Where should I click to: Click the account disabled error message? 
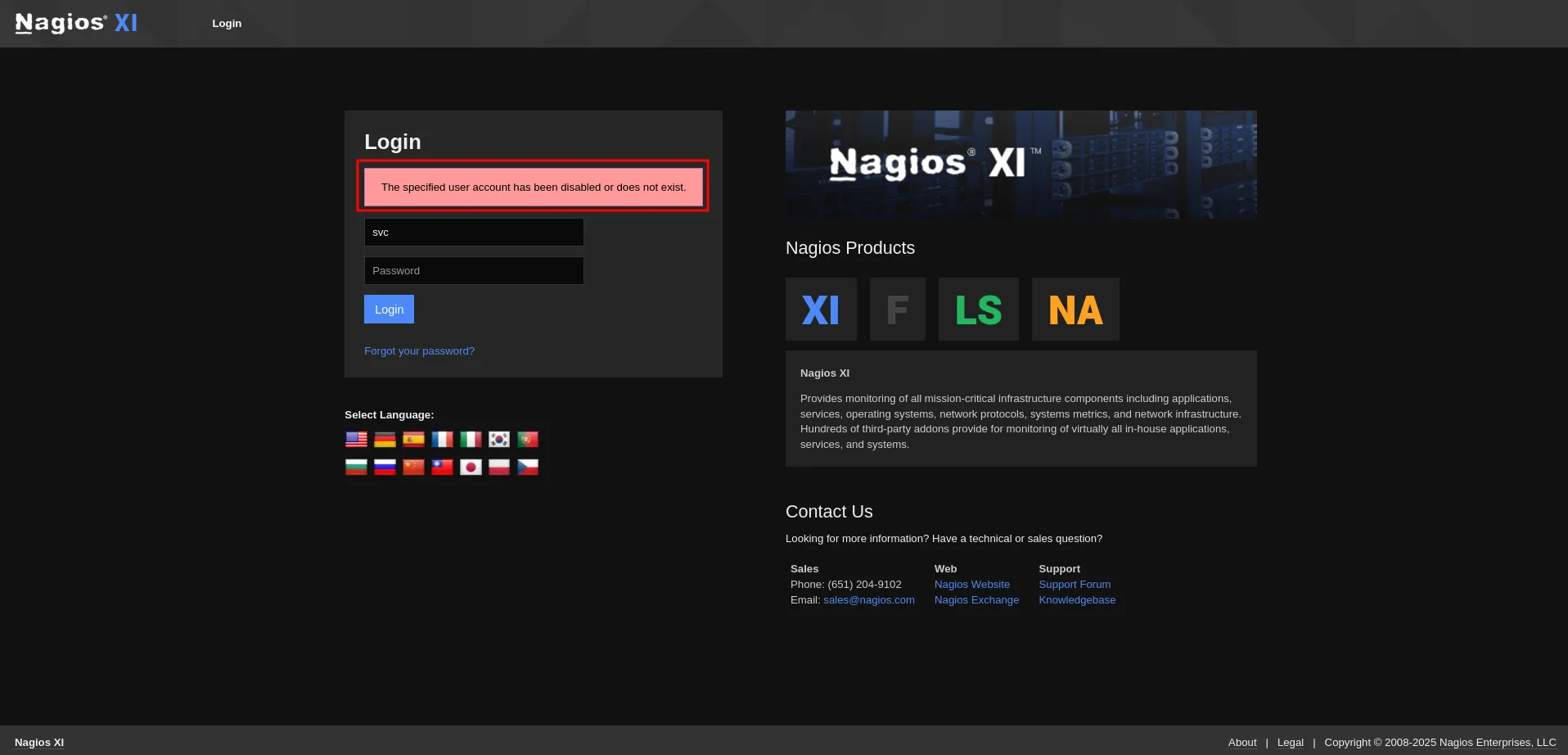click(534, 187)
